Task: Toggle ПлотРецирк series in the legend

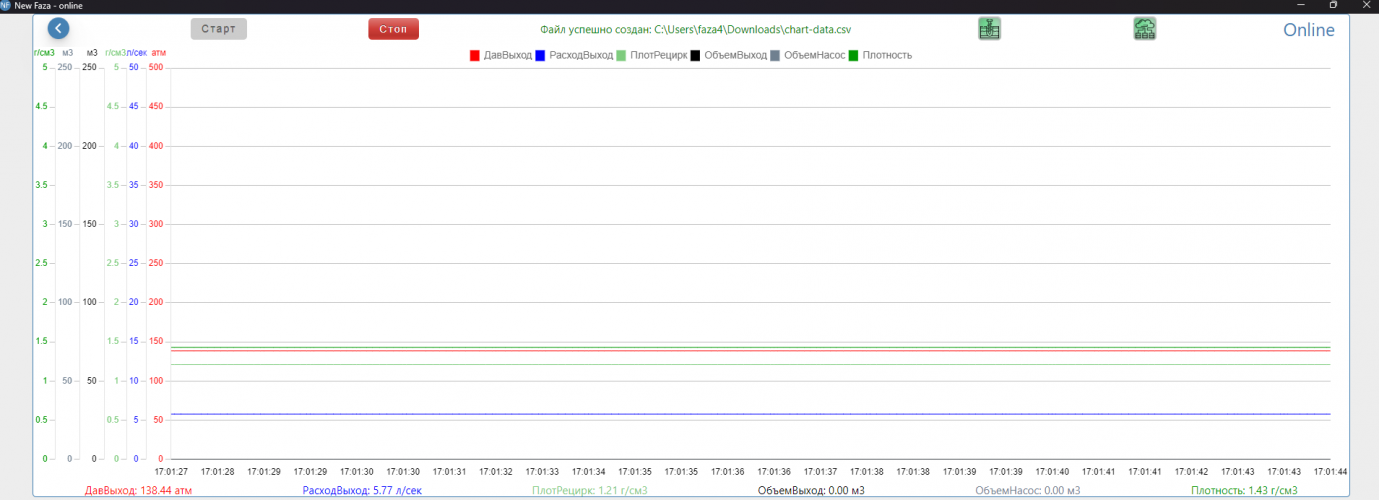Action: point(652,55)
